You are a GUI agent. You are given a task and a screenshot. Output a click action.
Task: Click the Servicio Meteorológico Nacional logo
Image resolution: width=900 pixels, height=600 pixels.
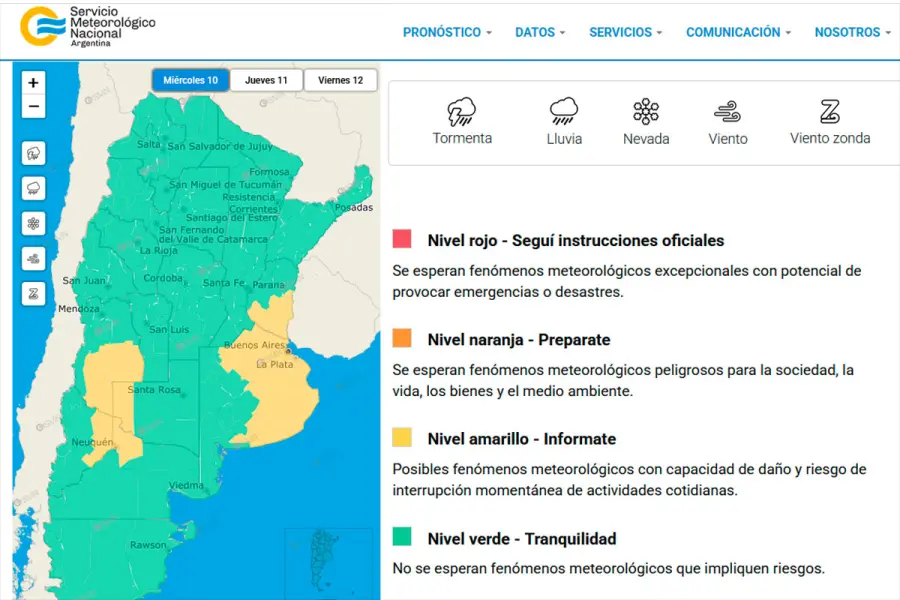(88, 29)
